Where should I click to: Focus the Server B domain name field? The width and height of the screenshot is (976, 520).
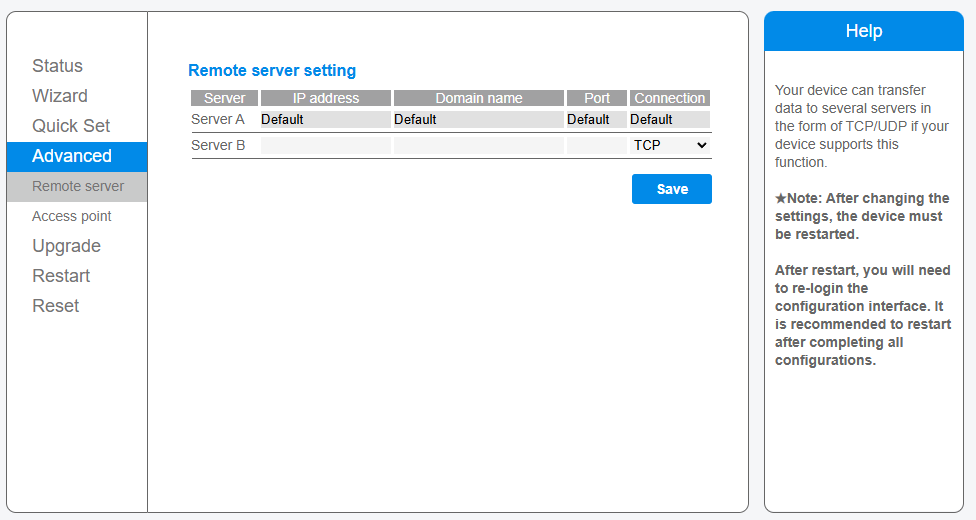click(x=478, y=146)
